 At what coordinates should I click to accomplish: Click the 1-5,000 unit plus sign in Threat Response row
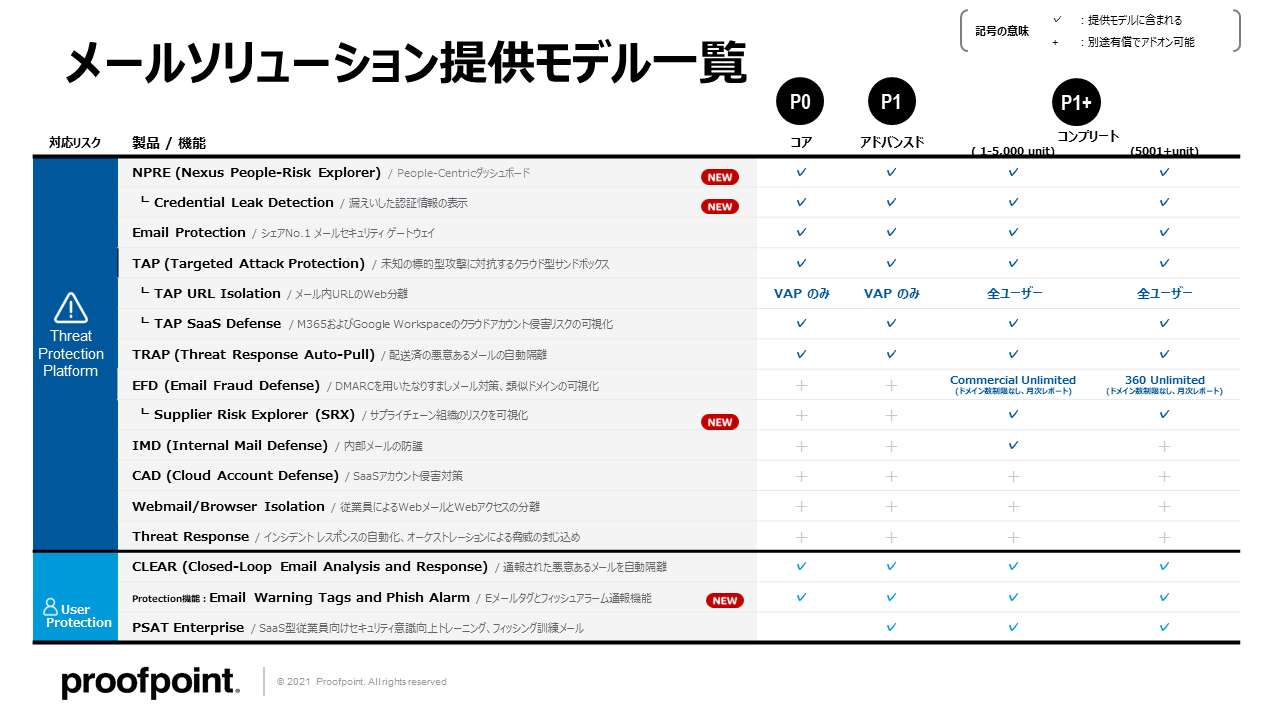(1013, 537)
